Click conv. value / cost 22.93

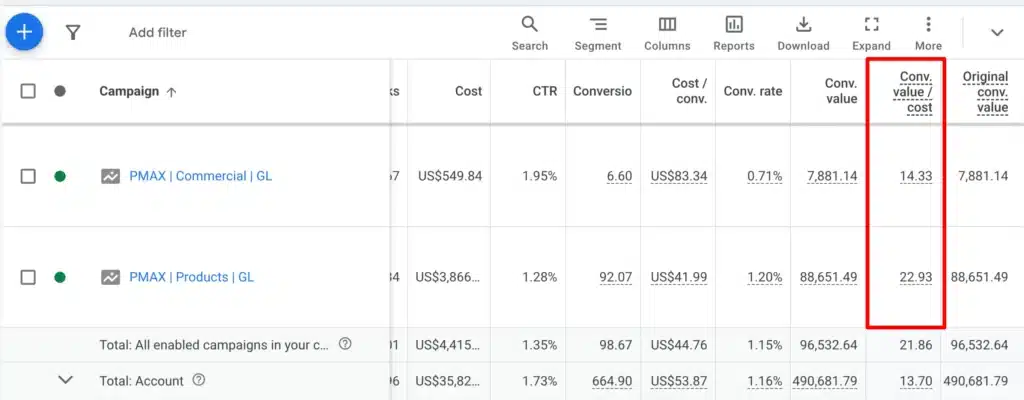click(x=916, y=277)
